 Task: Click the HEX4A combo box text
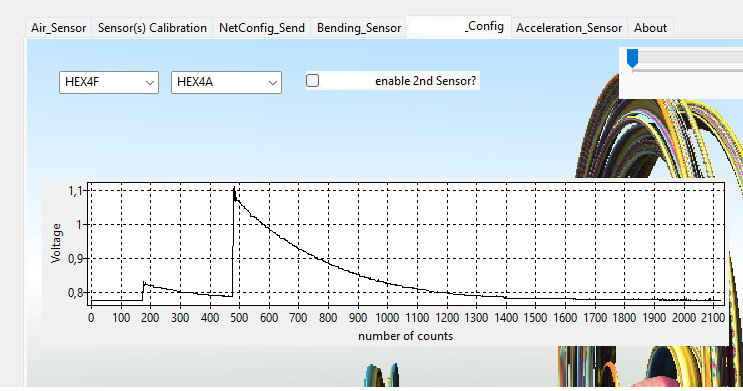click(195, 82)
